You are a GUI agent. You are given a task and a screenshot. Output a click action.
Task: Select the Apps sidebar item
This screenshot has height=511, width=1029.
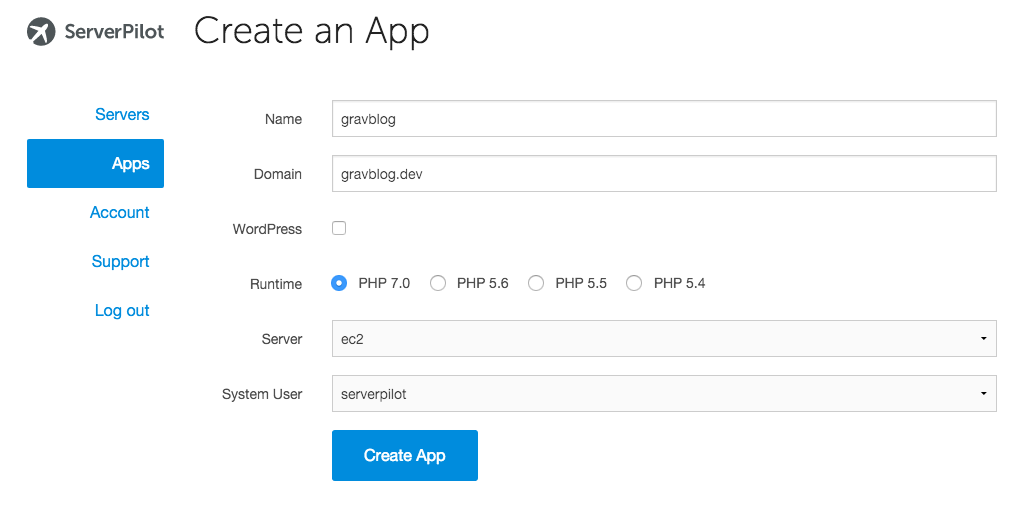pyautogui.click(x=95, y=163)
